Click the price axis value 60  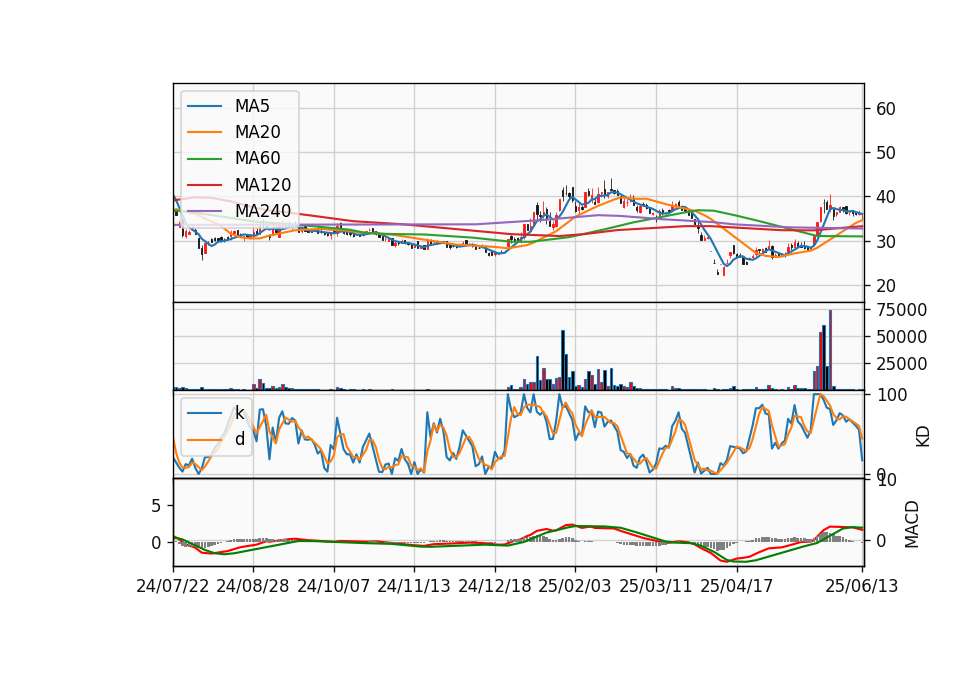[886, 109]
